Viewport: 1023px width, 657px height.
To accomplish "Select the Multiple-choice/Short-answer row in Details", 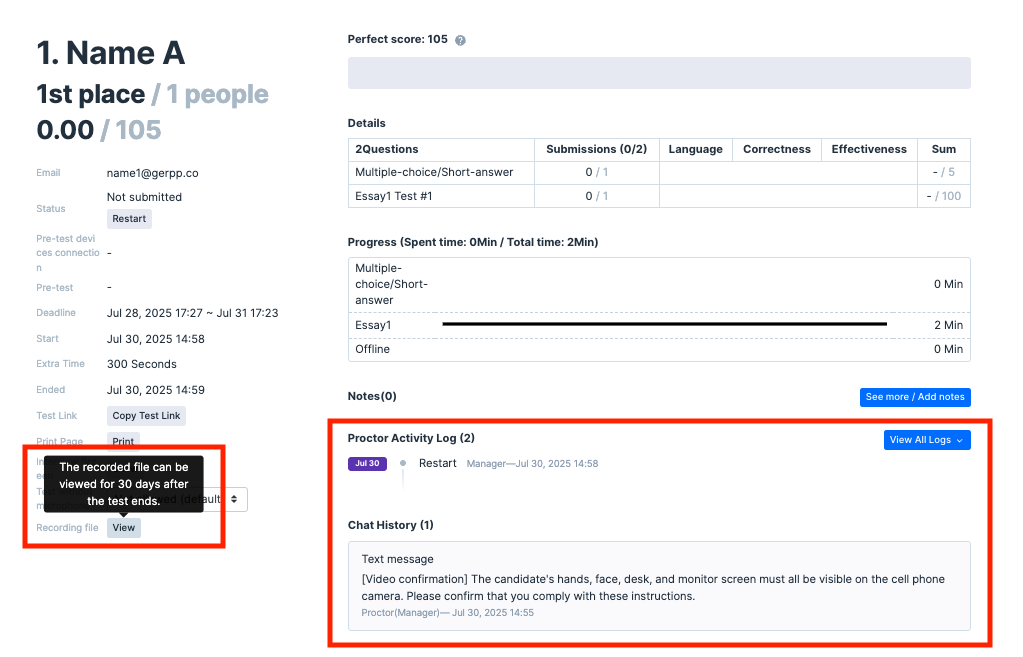I will coord(434,172).
